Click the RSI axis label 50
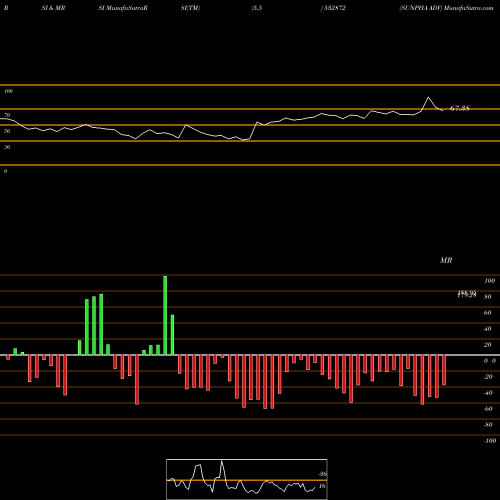Viewport: 500px width, 500px height. (7, 131)
